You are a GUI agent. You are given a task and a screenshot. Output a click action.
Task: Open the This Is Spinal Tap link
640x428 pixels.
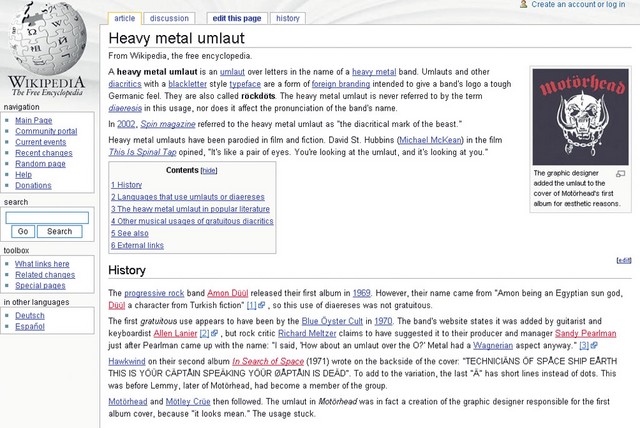tap(142, 152)
